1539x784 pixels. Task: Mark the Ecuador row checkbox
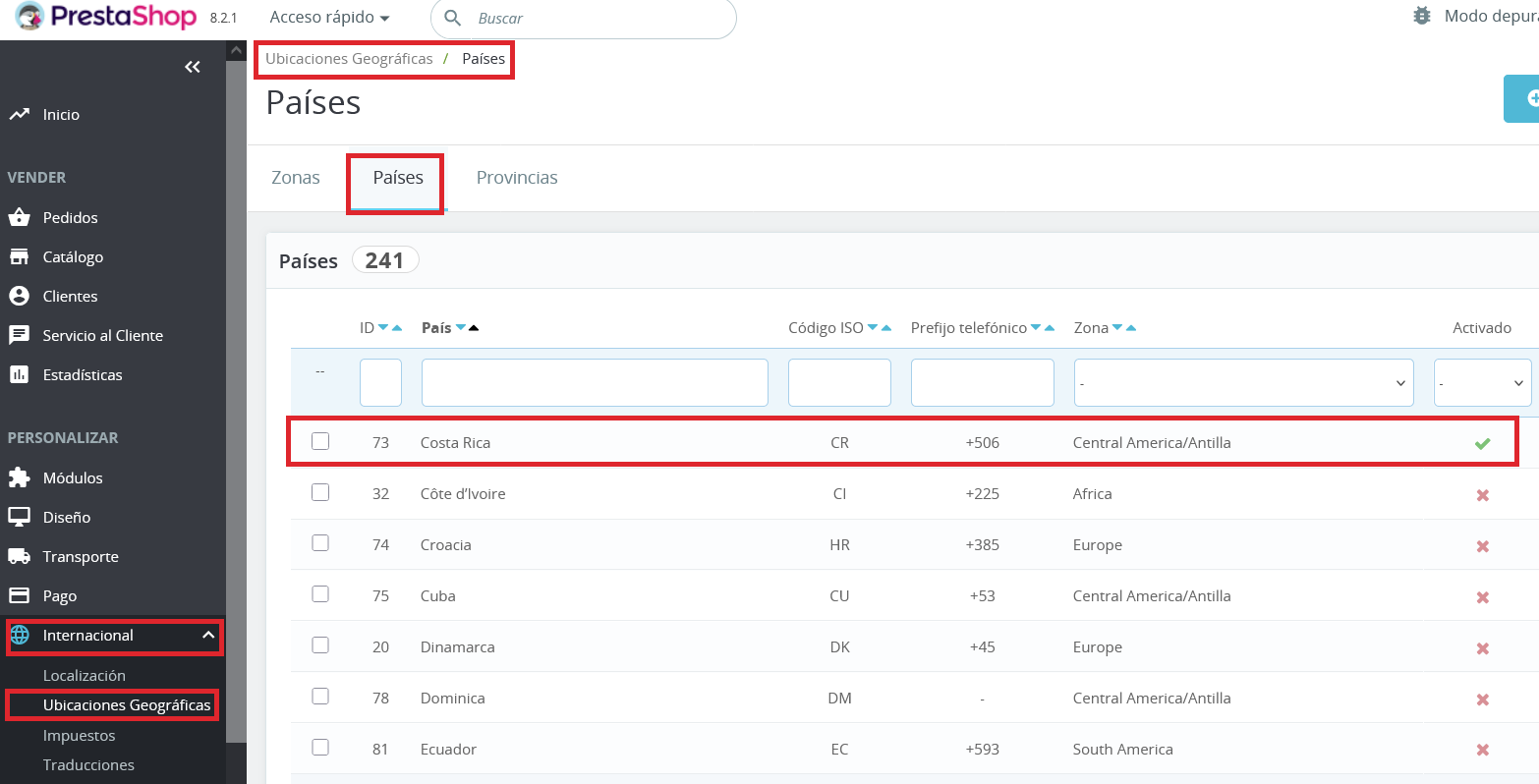pyautogui.click(x=320, y=748)
